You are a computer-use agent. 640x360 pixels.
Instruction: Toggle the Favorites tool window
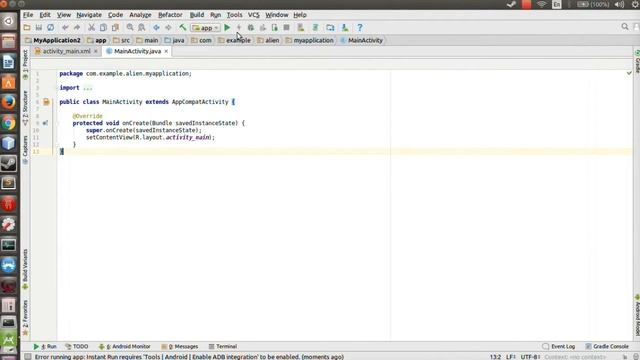coord(25,318)
